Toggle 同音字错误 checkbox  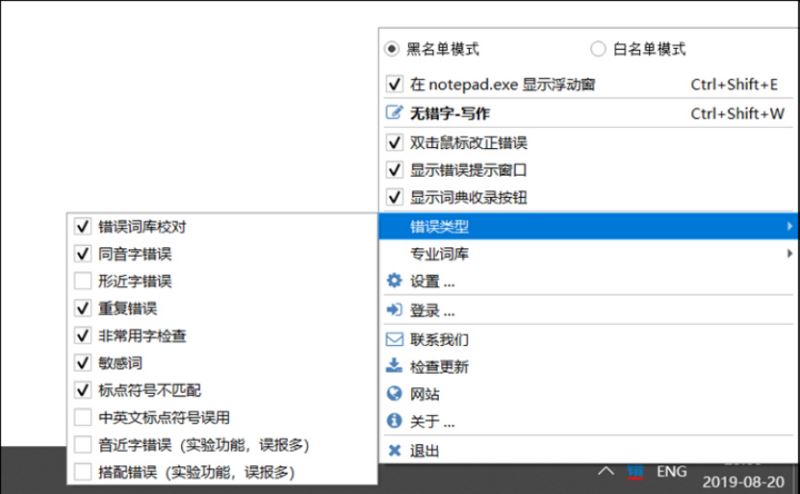click(x=83, y=254)
